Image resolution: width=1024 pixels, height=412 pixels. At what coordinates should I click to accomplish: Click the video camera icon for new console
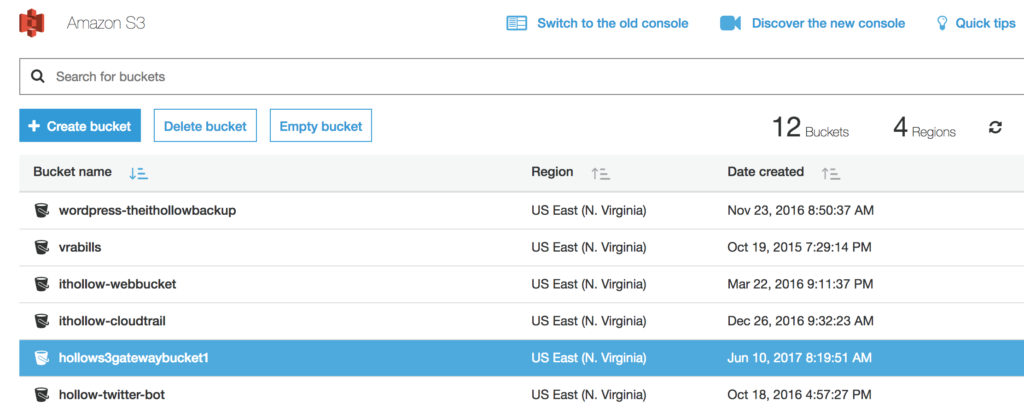coord(730,23)
